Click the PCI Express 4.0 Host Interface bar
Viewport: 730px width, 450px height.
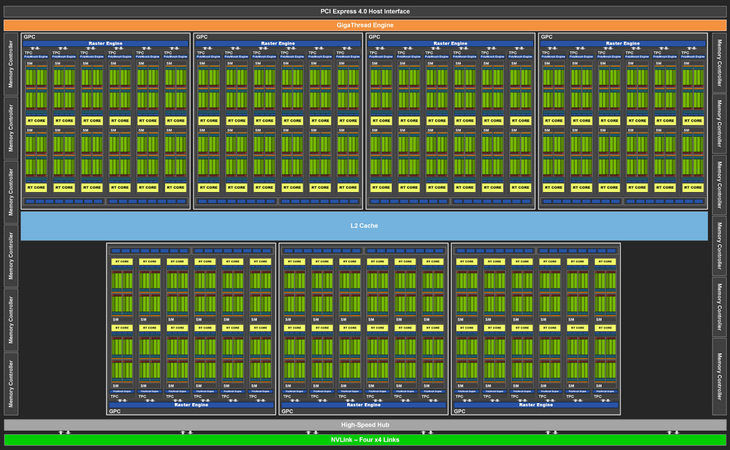point(365,11)
